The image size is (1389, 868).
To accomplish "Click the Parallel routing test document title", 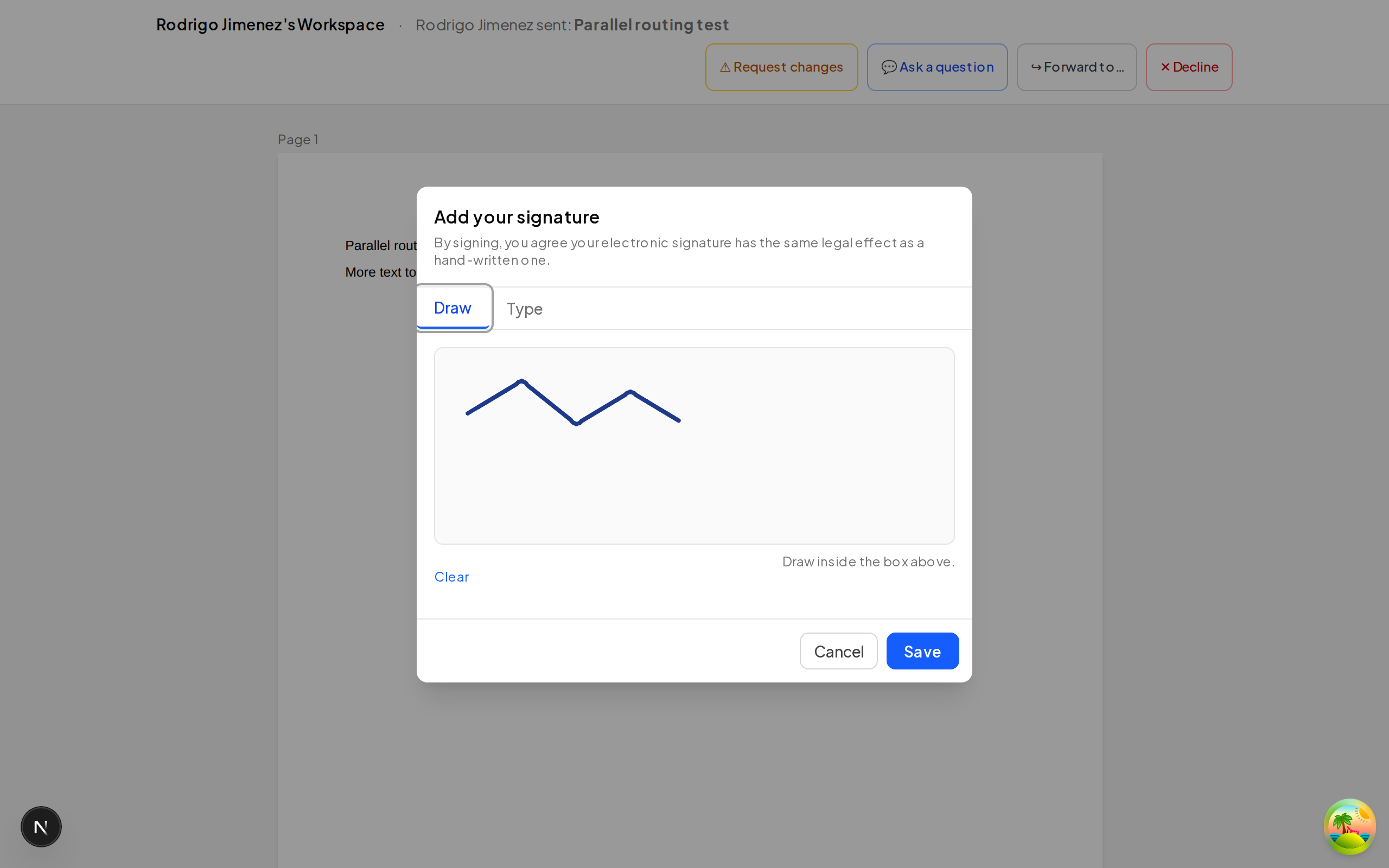I will [x=652, y=25].
